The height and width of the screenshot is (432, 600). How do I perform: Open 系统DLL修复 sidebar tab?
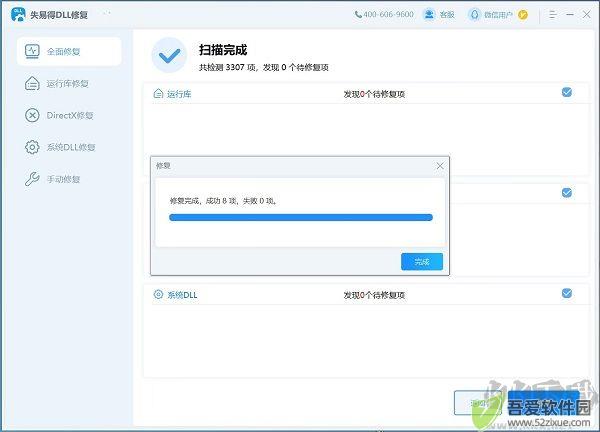(69, 147)
